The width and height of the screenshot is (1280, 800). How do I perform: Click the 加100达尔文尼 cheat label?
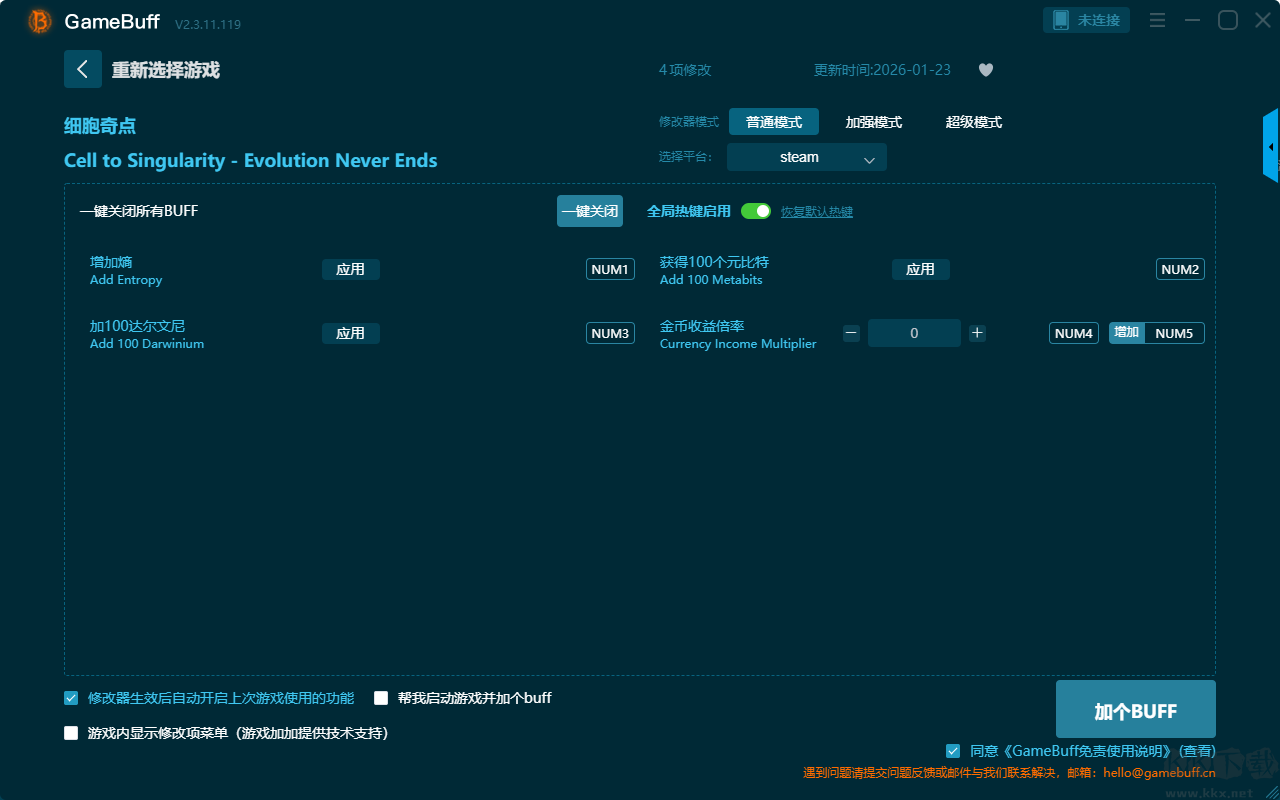tap(137, 326)
